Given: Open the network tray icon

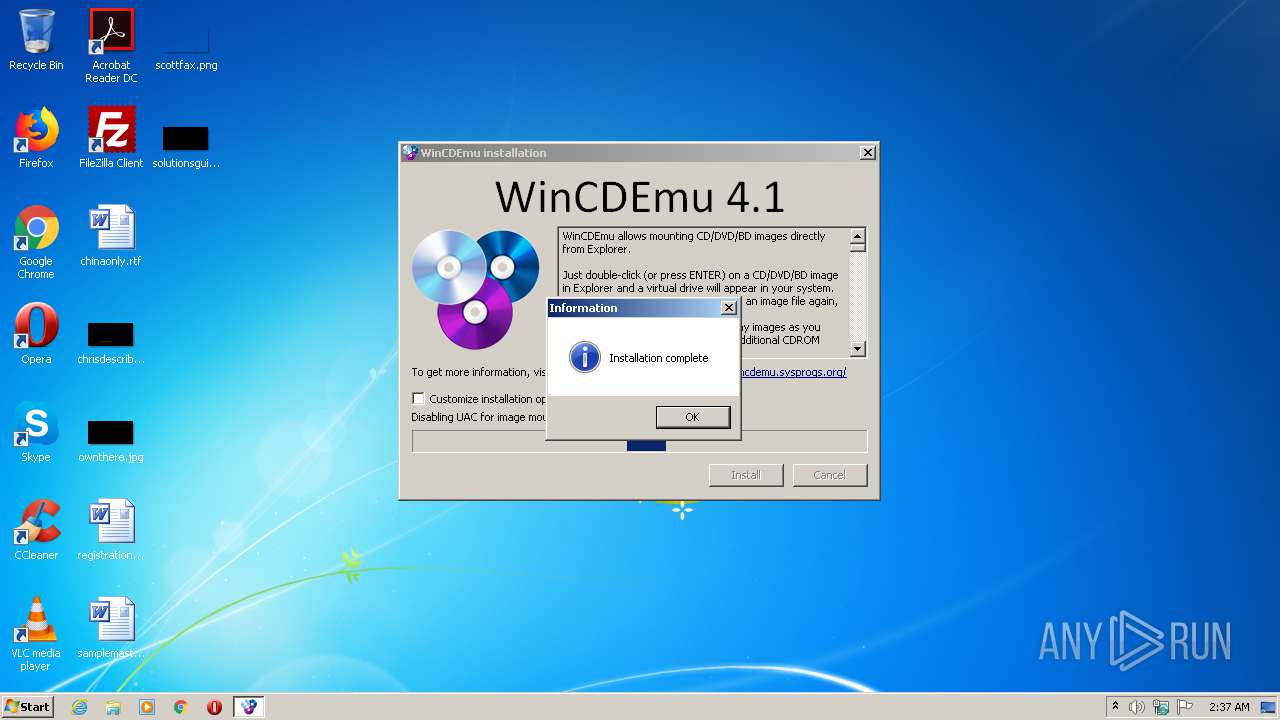Looking at the screenshot, I should [1161, 707].
